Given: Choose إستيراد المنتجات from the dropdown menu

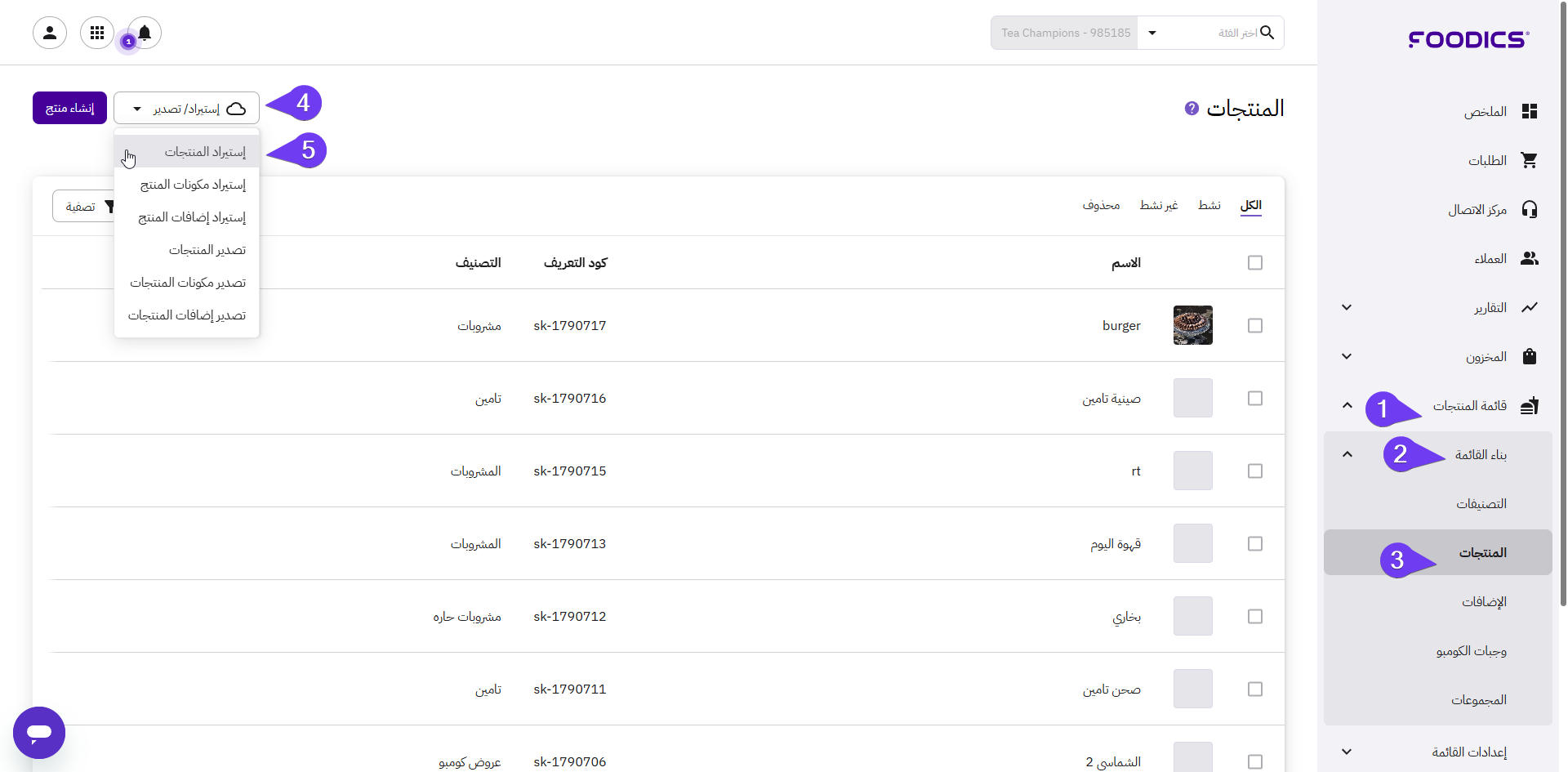Looking at the screenshot, I should (205, 152).
